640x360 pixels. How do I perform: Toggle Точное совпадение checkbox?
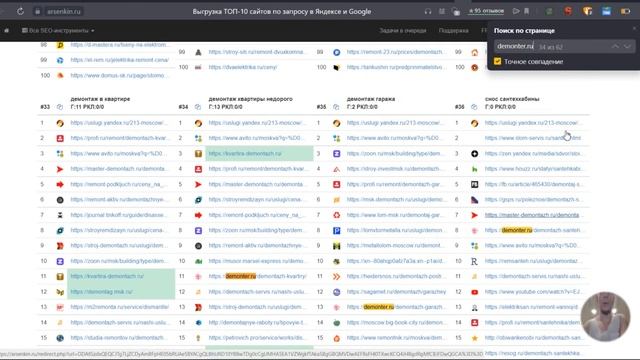497,62
